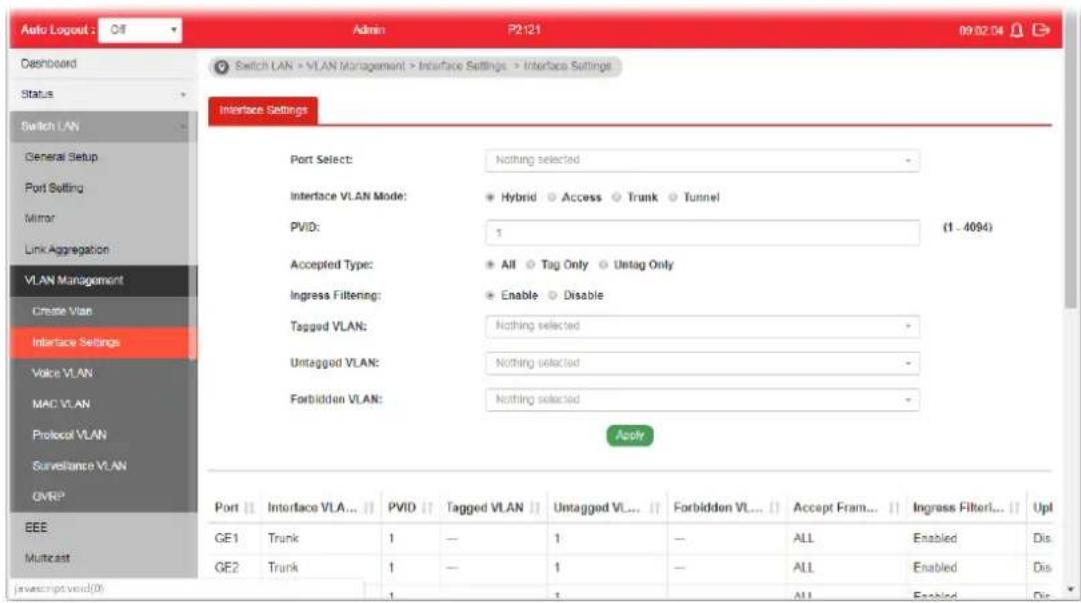Click the logout icon in header
Viewport: 1081px width, 603px height.
click(x=1041, y=30)
